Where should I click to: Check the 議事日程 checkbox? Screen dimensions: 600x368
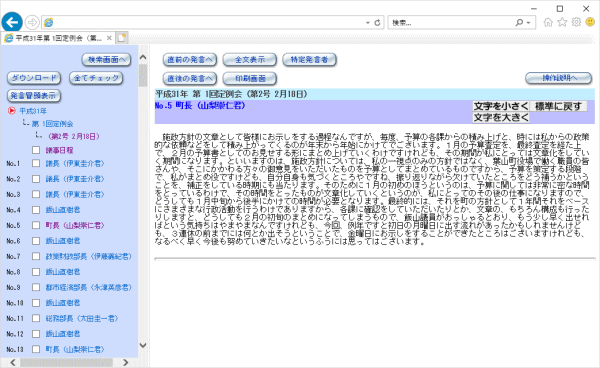[36, 150]
